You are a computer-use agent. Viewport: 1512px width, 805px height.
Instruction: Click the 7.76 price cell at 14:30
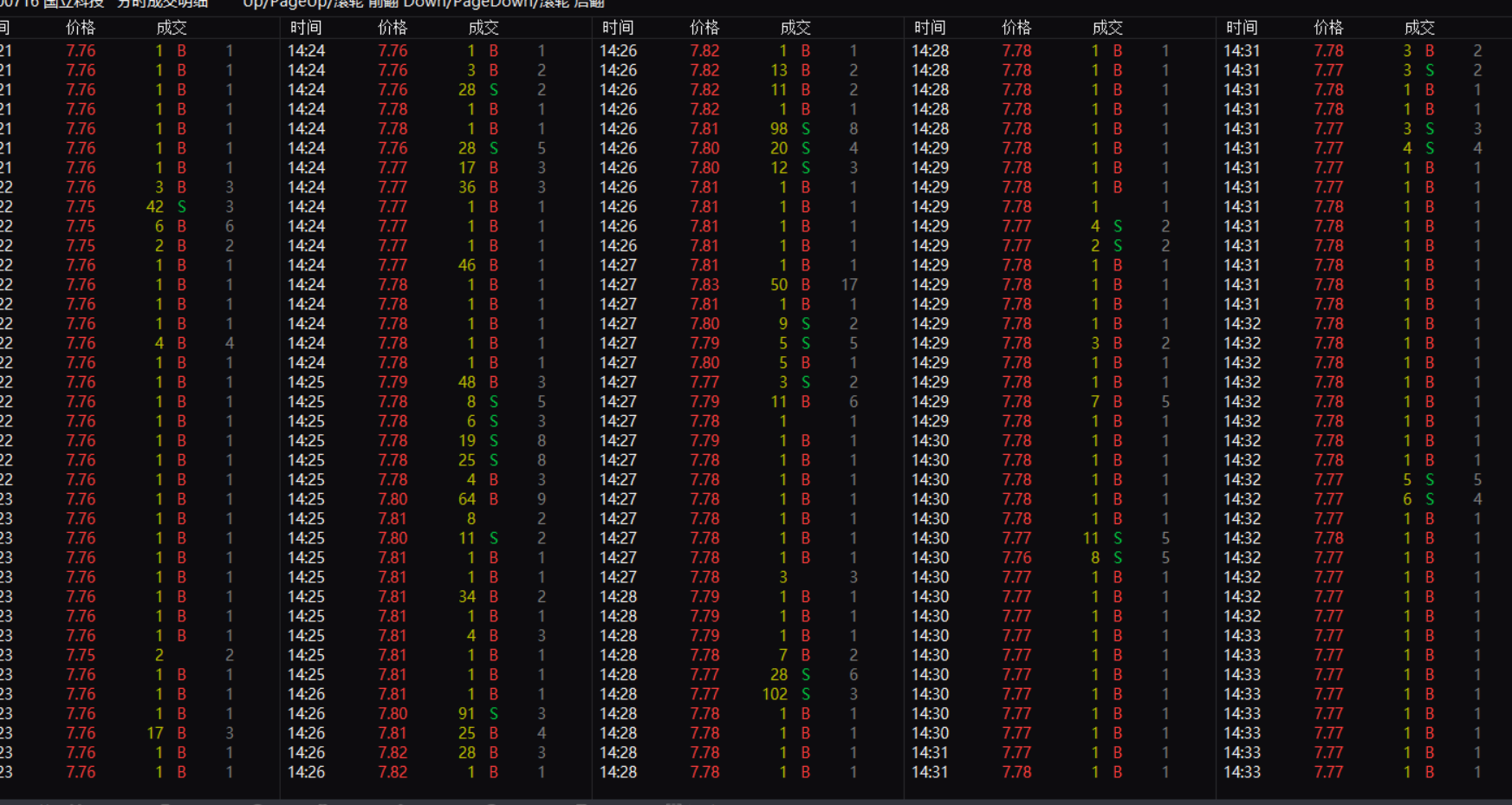(1016, 558)
